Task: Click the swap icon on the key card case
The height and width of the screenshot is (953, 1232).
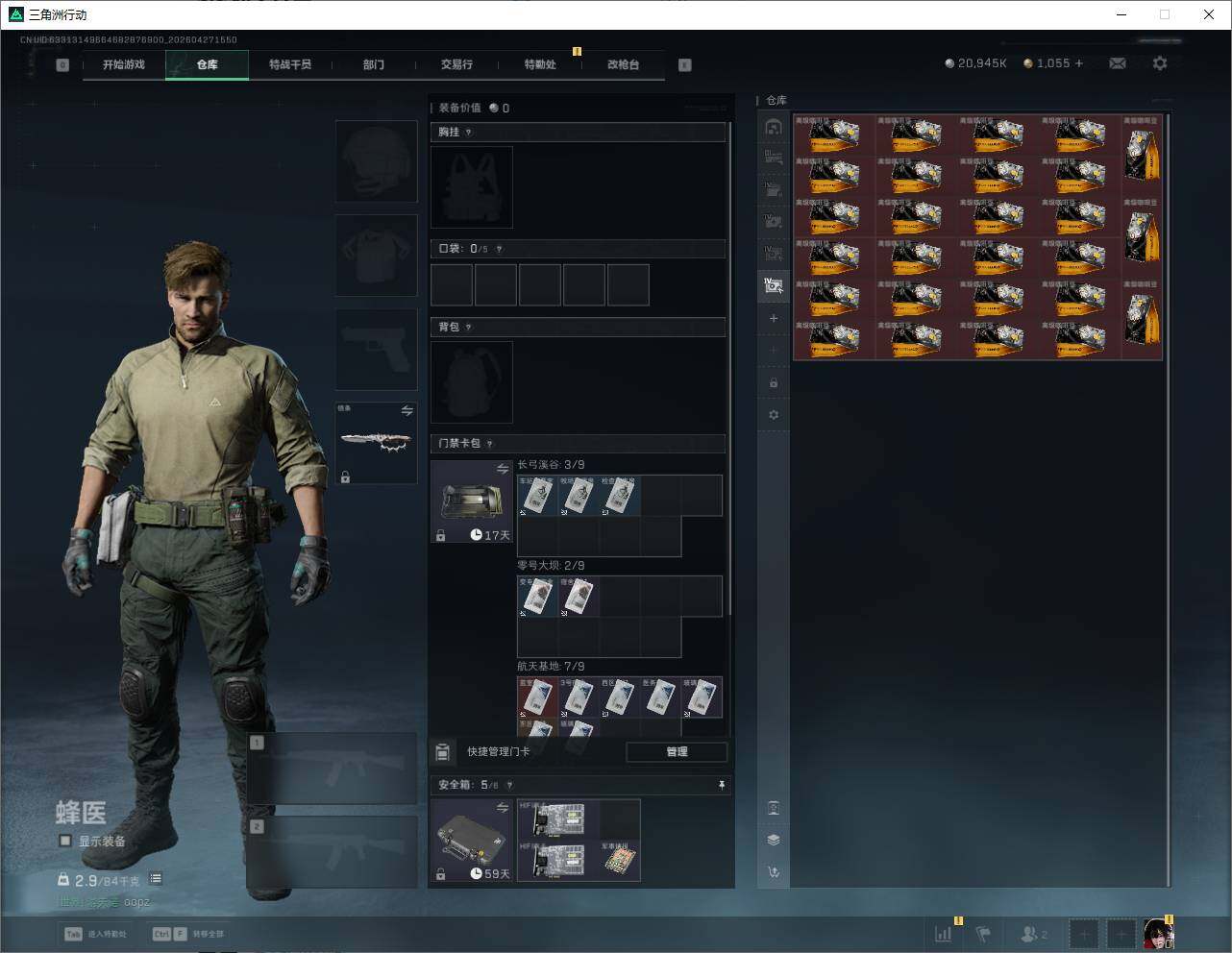Action: [x=503, y=469]
